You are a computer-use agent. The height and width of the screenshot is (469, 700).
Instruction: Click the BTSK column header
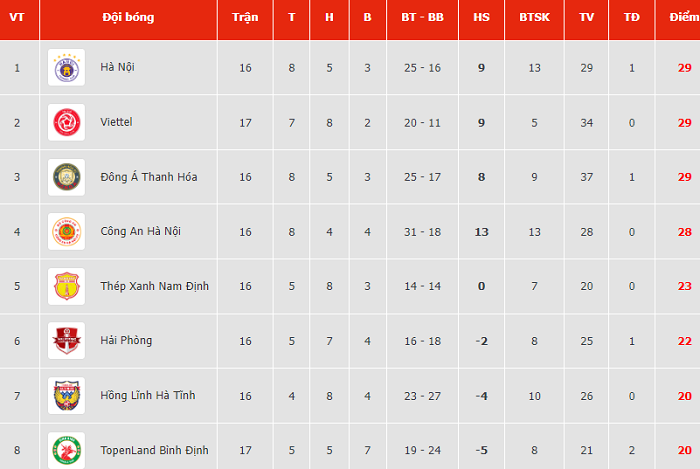coord(534,17)
